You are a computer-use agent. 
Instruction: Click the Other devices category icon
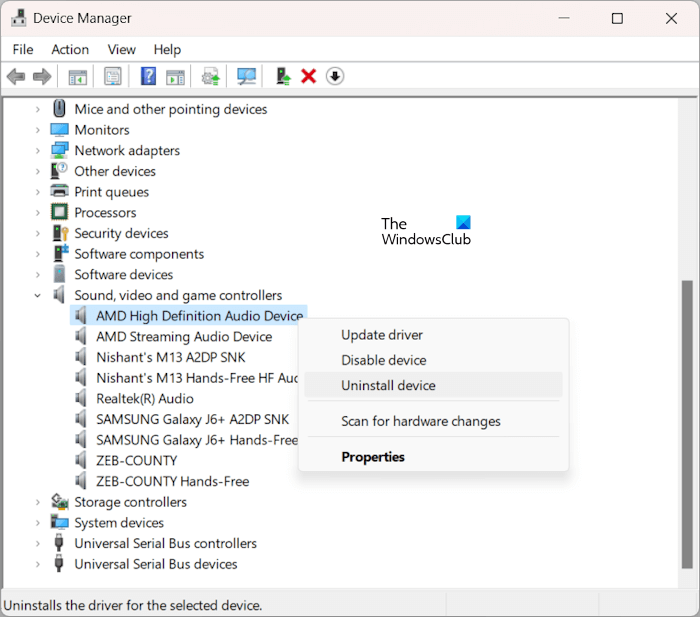pos(59,171)
